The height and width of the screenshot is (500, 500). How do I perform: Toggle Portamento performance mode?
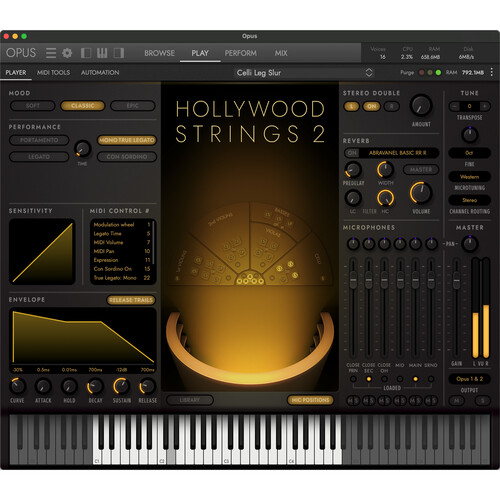tap(39, 140)
